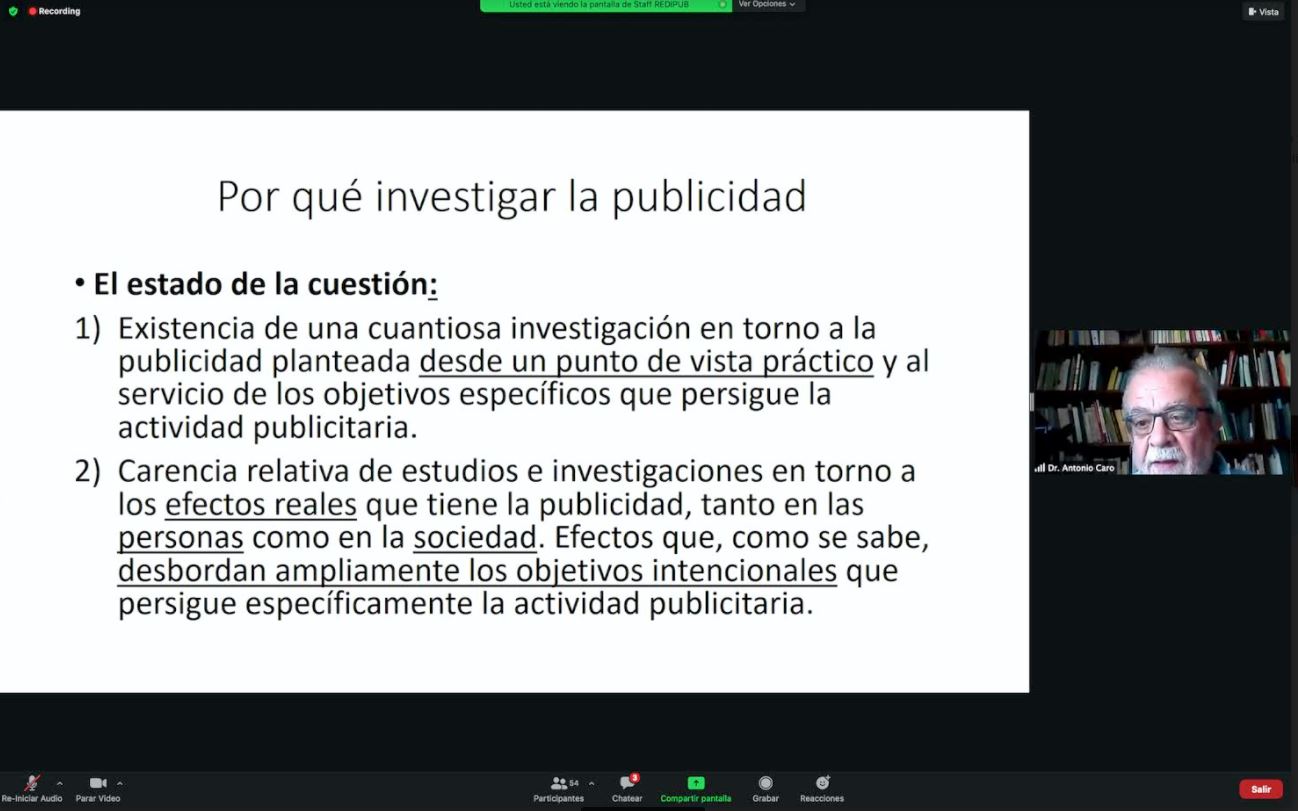Expand the video options chevron
This screenshot has height=811, width=1298.
120,783
